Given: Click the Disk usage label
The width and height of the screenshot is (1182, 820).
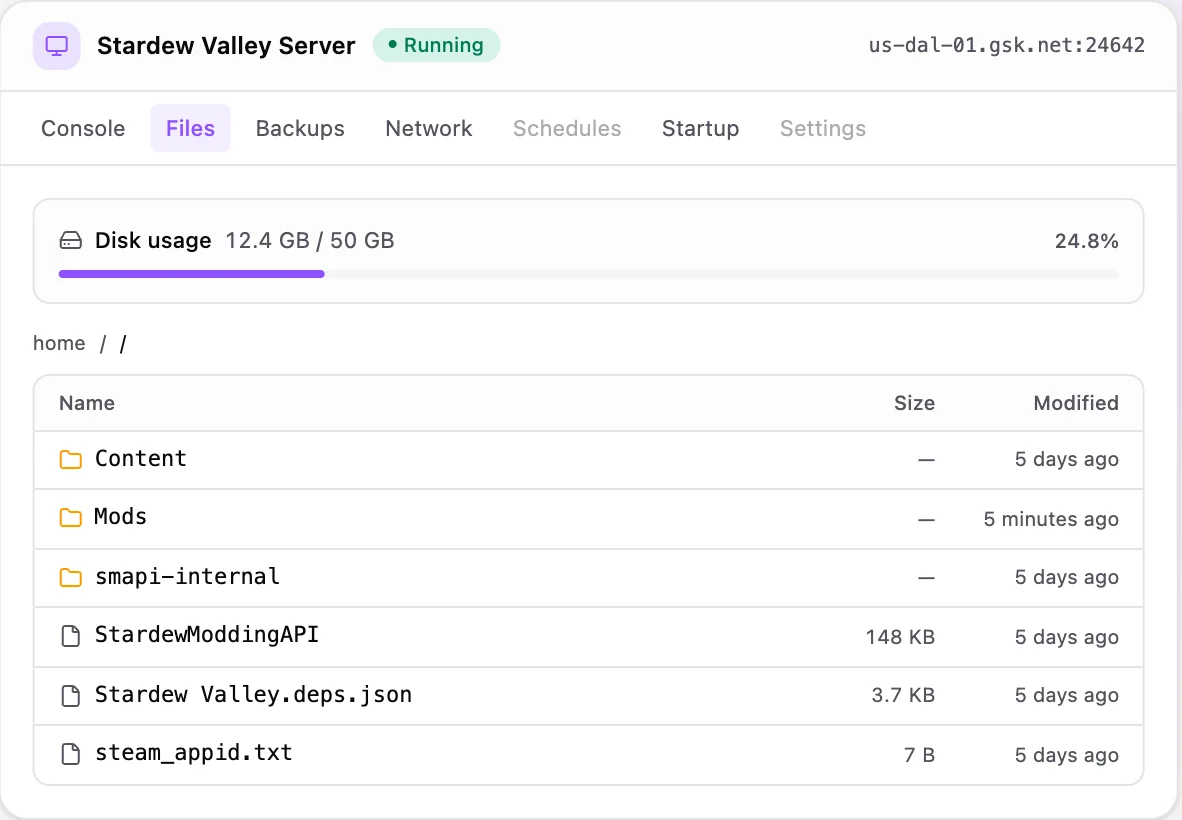Looking at the screenshot, I should coord(153,241).
